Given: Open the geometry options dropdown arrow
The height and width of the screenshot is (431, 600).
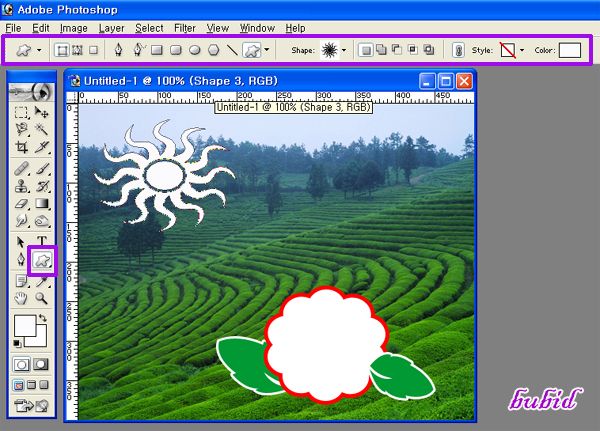Looking at the screenshot, I should pos(267,50).
